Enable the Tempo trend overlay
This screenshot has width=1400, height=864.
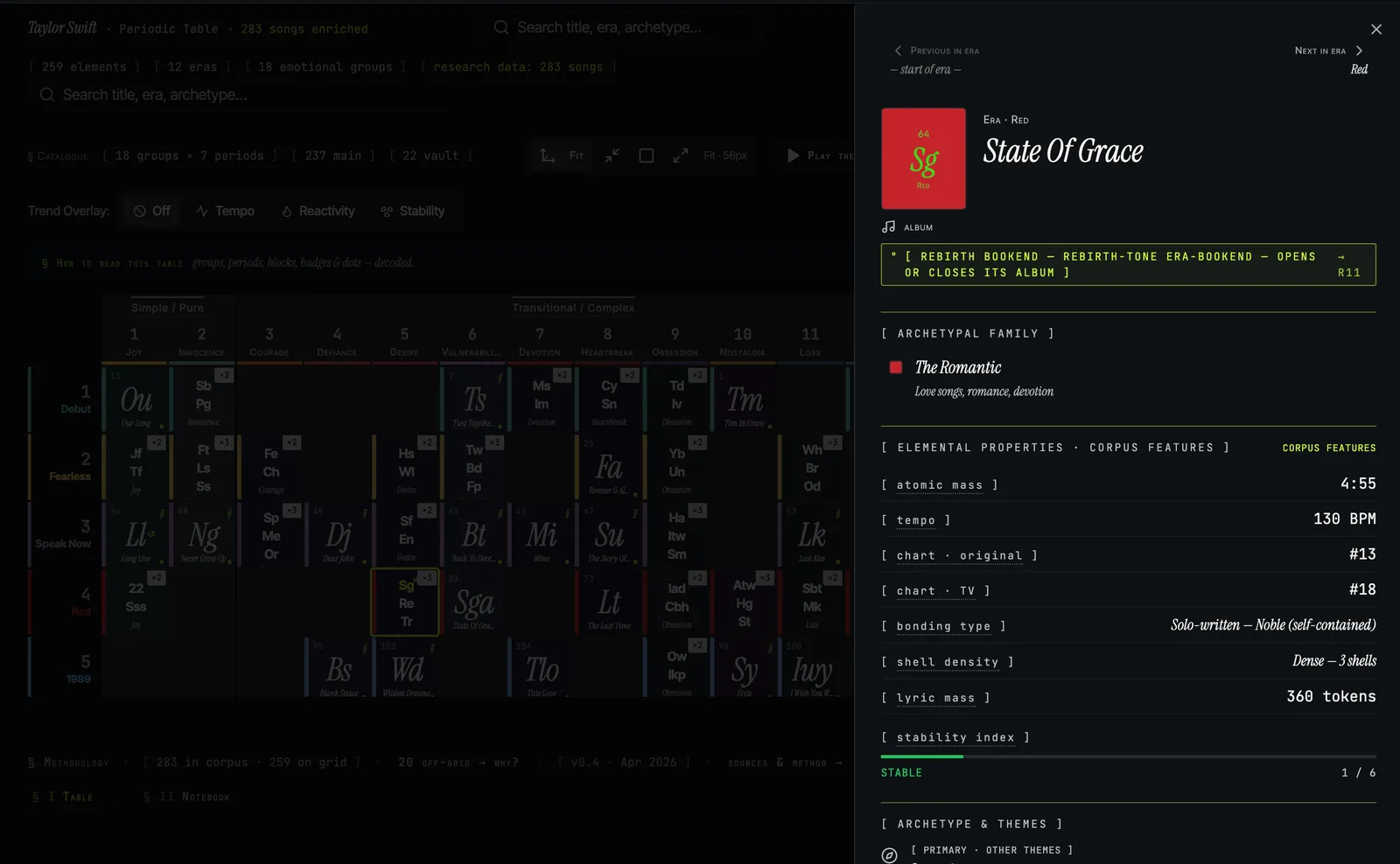[x=226, y=211]
